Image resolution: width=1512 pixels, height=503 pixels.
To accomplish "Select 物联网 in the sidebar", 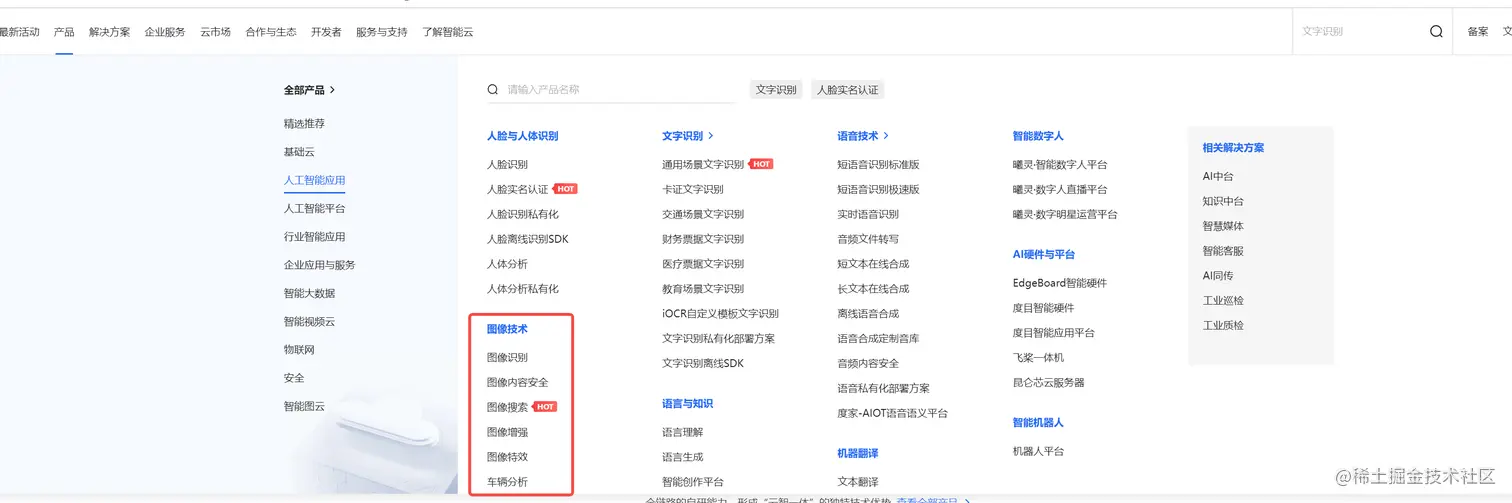I will (x=299, y=350).
